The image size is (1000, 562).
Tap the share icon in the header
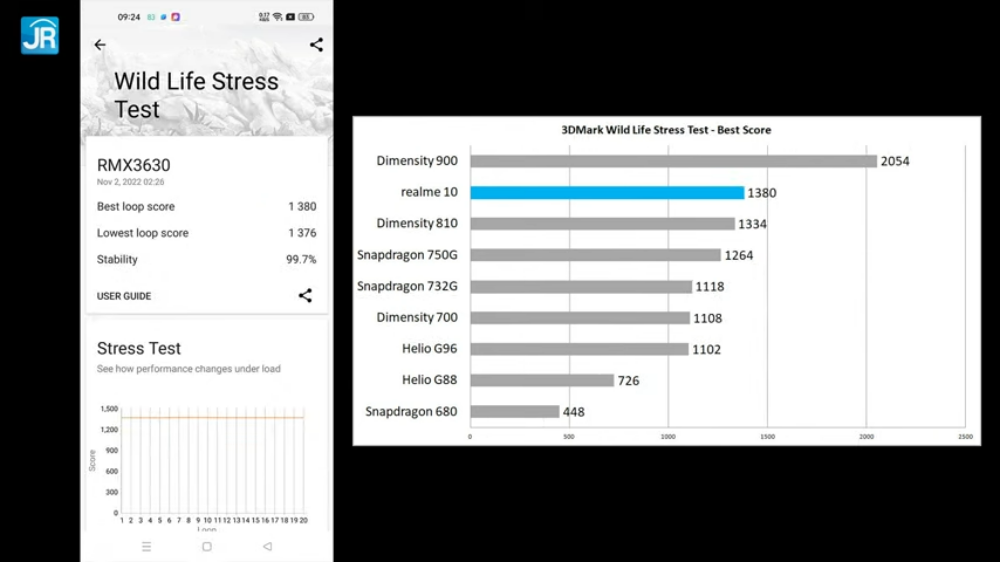coord(316,45)
